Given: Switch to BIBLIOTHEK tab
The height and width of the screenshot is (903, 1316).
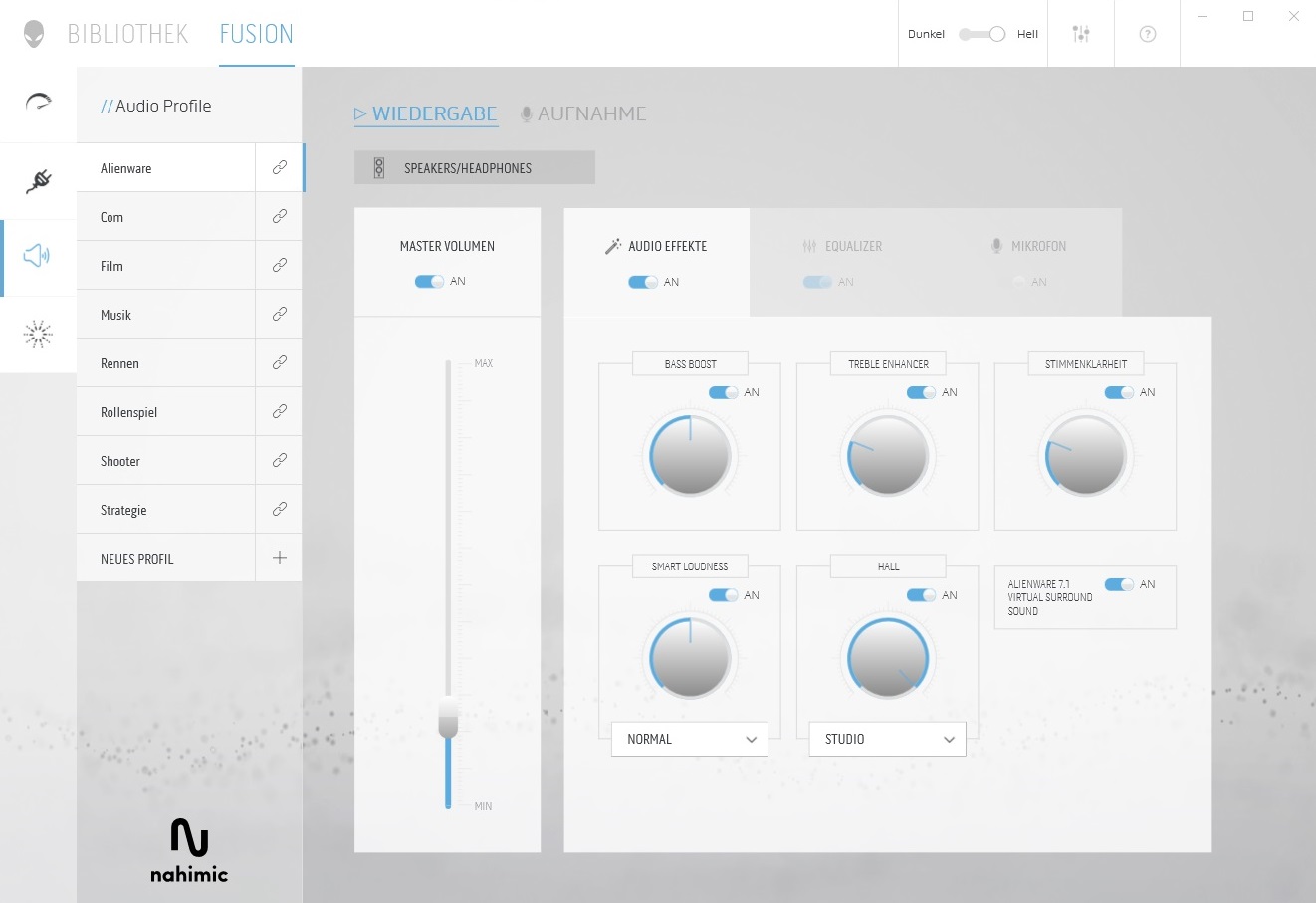Looking at the screenshot, I should [x=128, y=34].
